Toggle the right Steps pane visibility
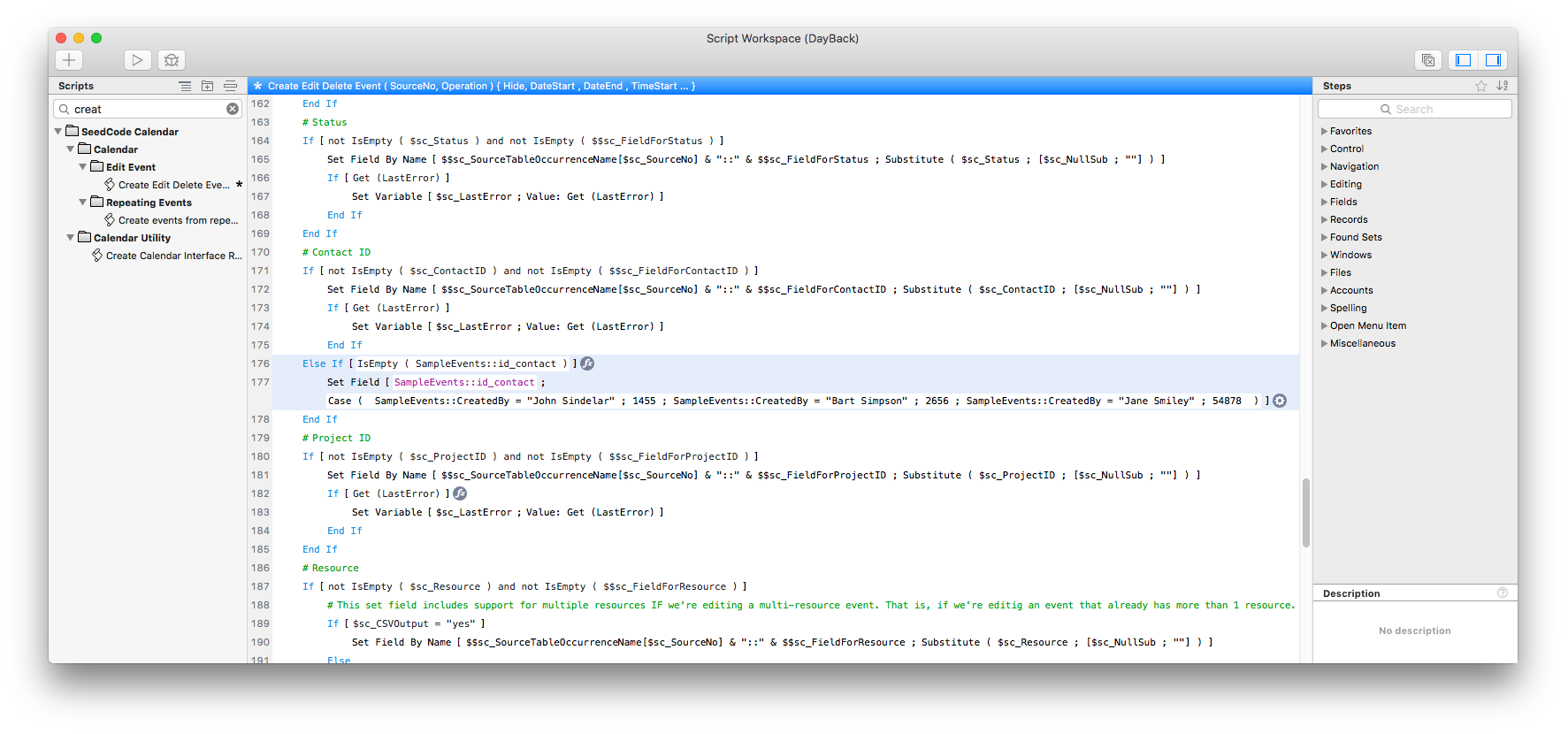Screen dimensions: 1568x734 coord(1494,60)
